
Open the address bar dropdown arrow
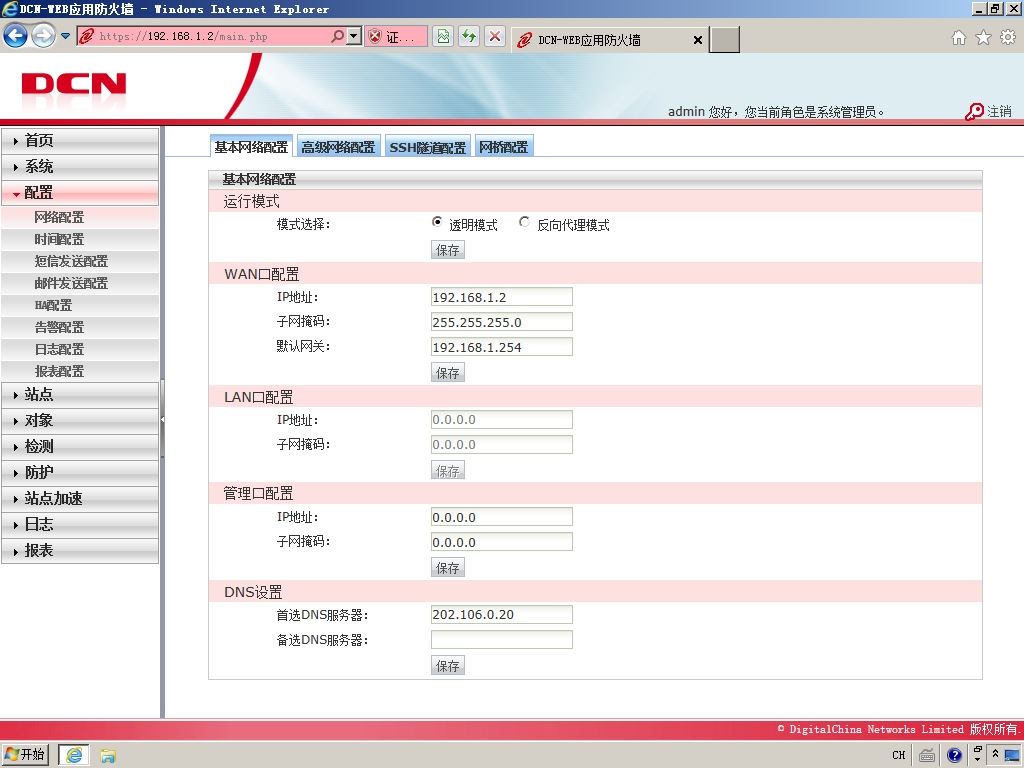coord(354,36)
